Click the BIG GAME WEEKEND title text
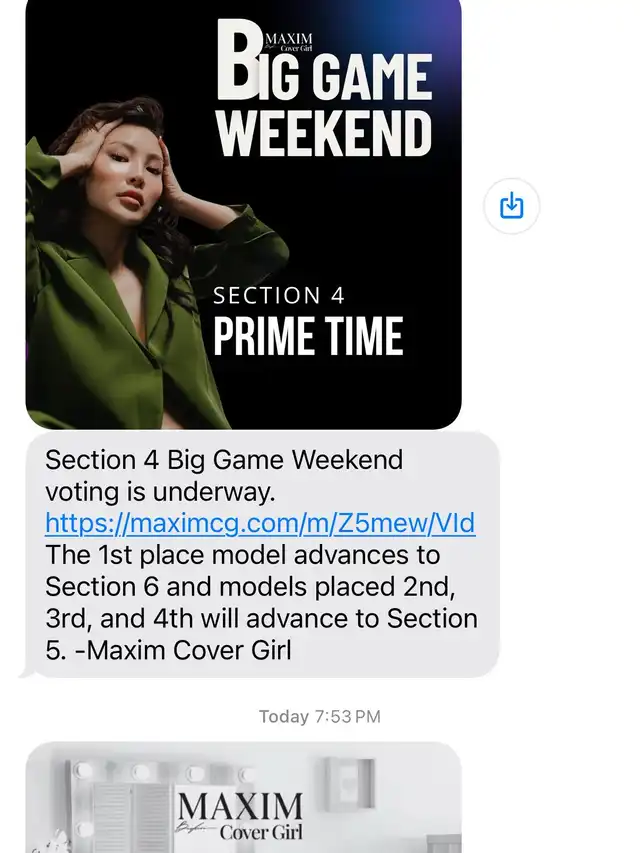The image size is (640, 853). pos(325,90)
